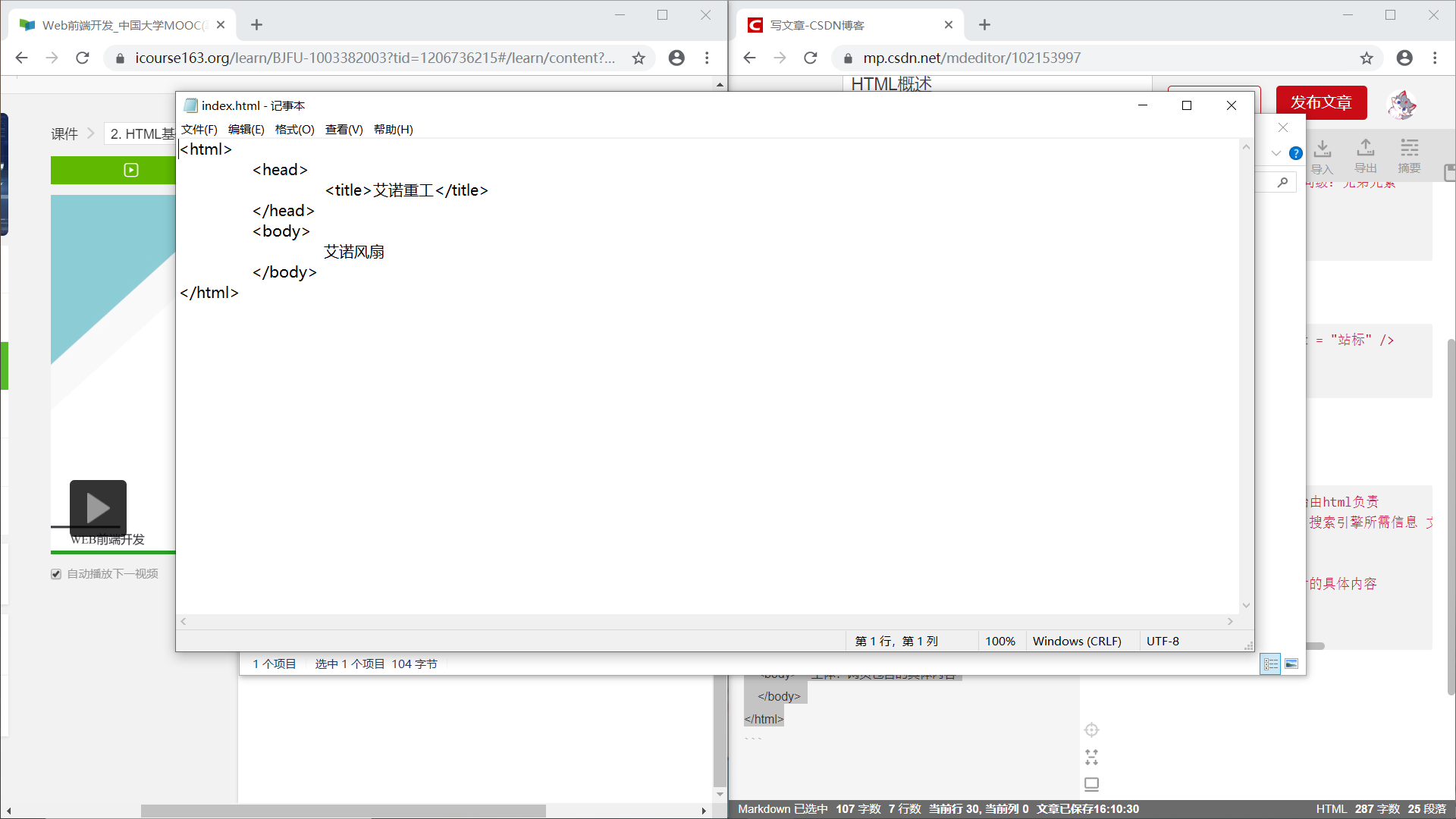The width and height of the screenshot is (1456, 819).
Task: Click the MOOC page horizontal scrollbar
Action: pyautogui.click(x=343, y=811)
